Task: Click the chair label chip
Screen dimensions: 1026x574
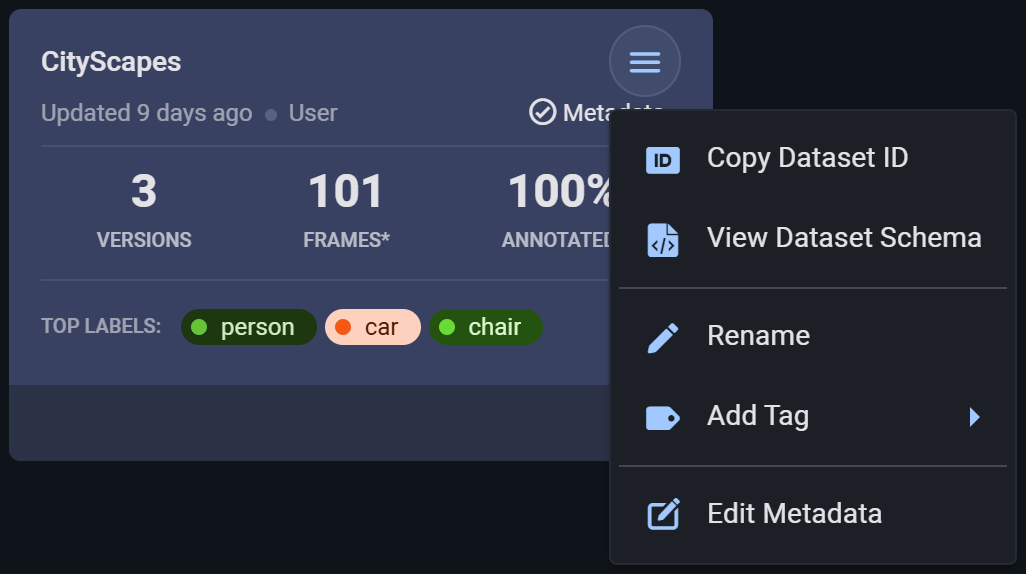Action: pos(485,327)
